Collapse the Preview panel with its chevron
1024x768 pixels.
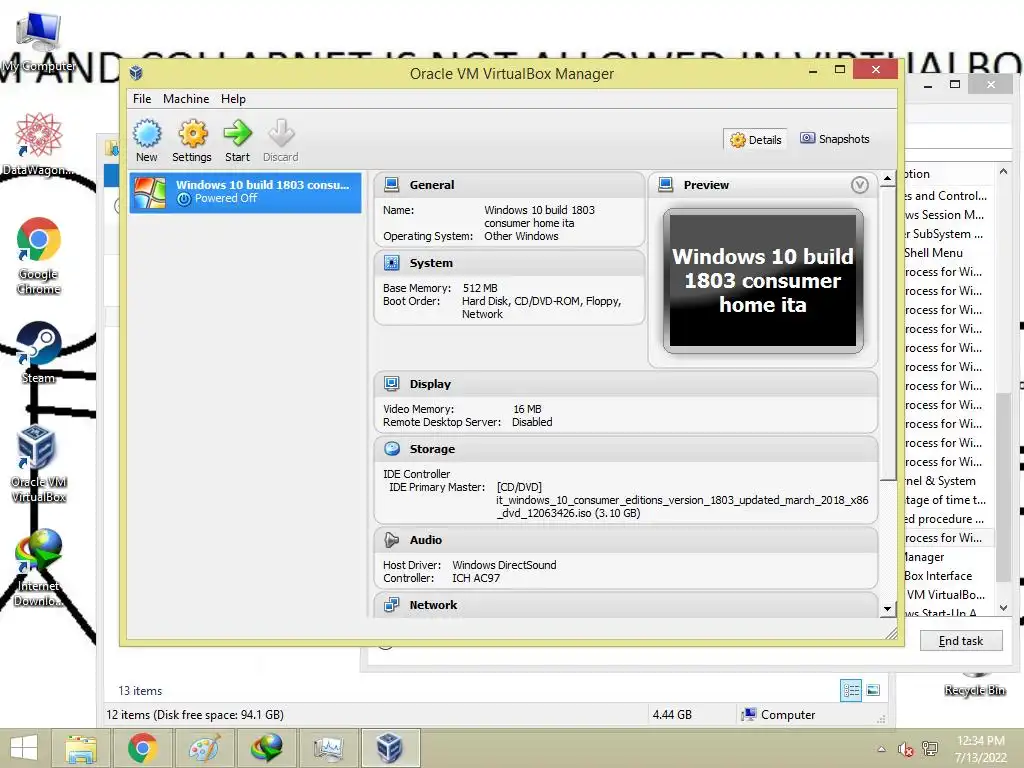(x=860, y=185)
